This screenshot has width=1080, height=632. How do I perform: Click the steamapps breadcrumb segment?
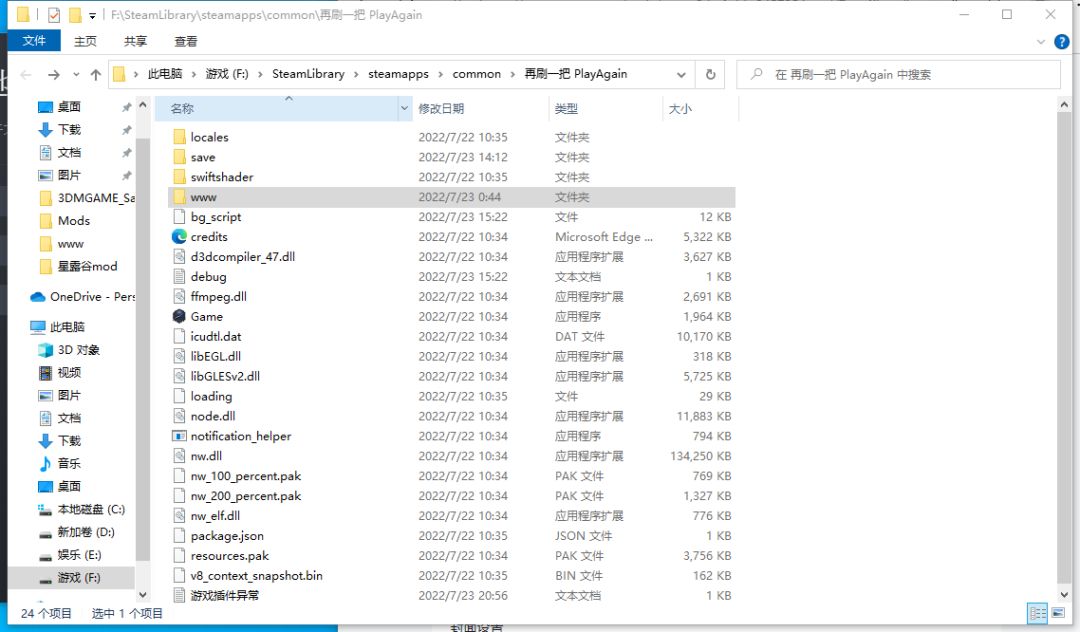398,74
